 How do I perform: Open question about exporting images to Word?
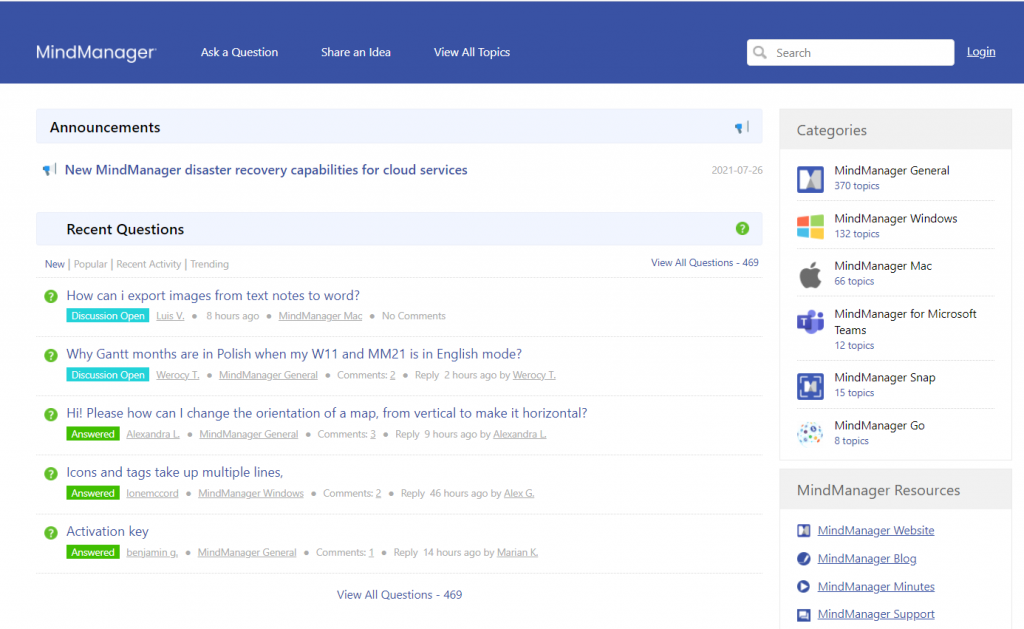[x=213, y=295]
